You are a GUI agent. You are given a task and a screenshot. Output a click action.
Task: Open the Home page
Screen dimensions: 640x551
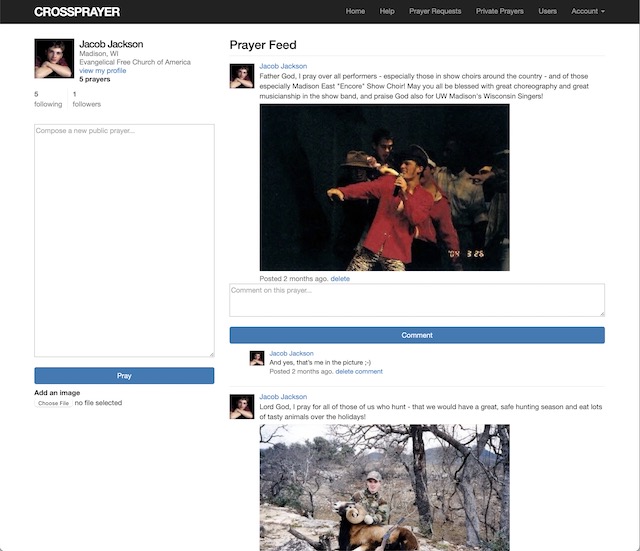coord(355,12)
